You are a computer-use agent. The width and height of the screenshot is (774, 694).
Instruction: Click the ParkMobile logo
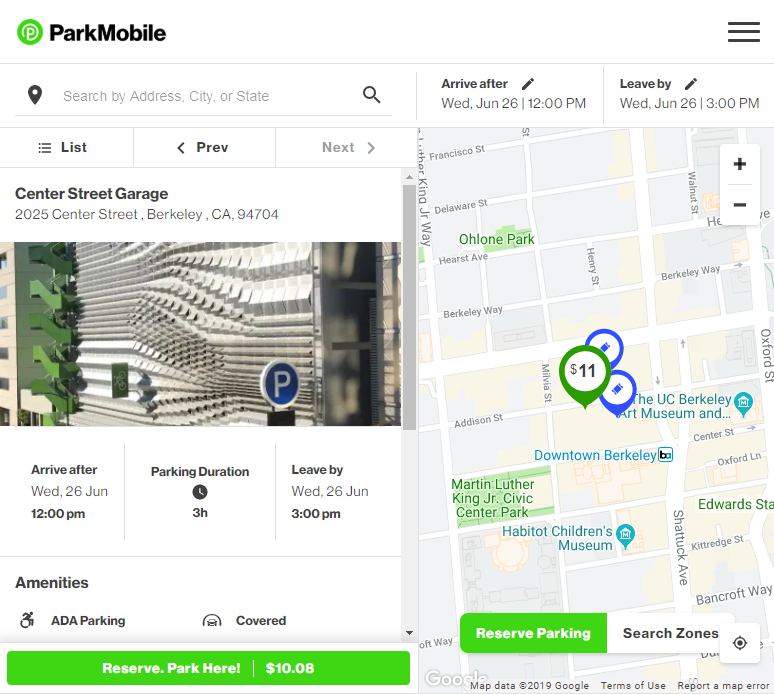[92, 33]
